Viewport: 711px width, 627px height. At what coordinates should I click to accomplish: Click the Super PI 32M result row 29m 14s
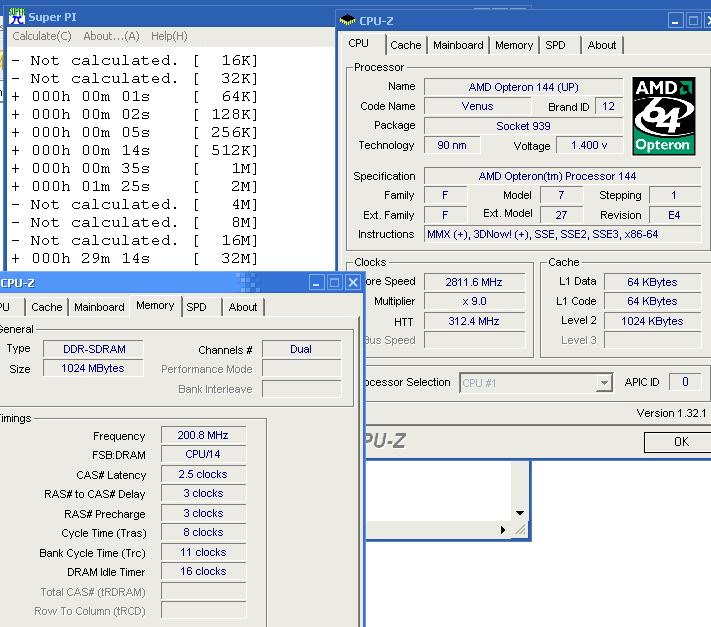click(134, 258)
